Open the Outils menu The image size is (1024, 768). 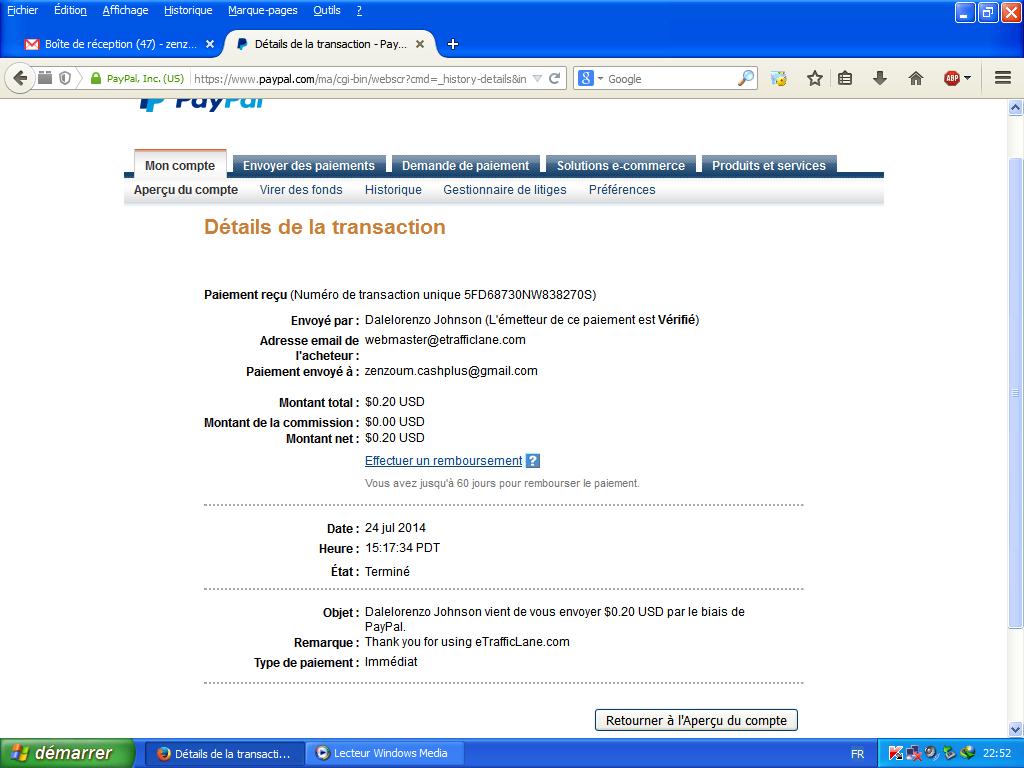[327, 10]
